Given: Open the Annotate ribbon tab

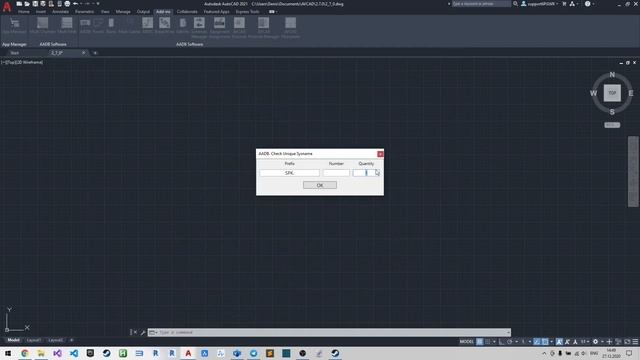Looking at the screenshot, I should pos(60,12).
